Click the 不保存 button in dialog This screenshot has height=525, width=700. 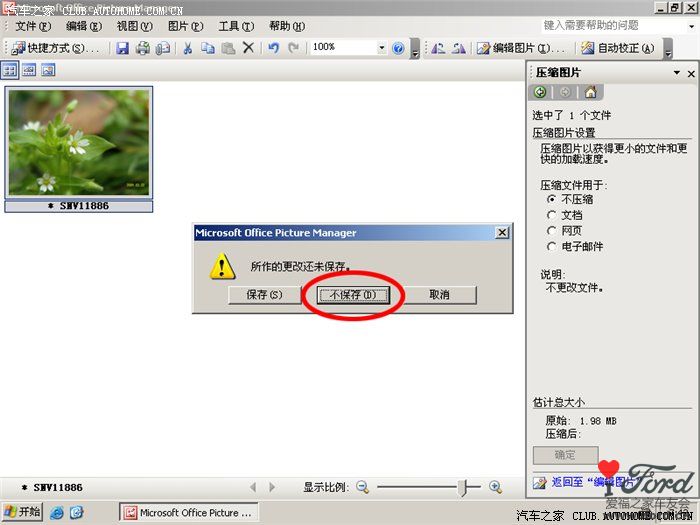[x=353, y=295]
